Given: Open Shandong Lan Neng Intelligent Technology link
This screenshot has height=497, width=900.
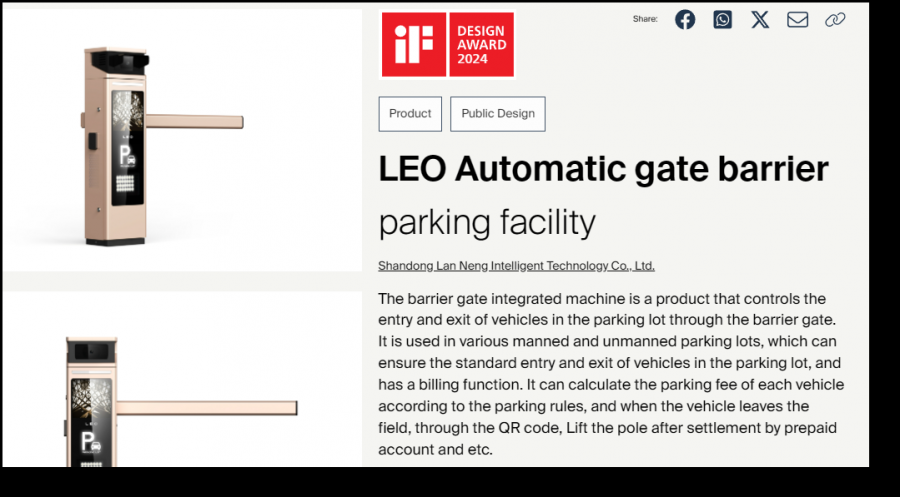Looking at the screenshot, I should pos(516,266).
